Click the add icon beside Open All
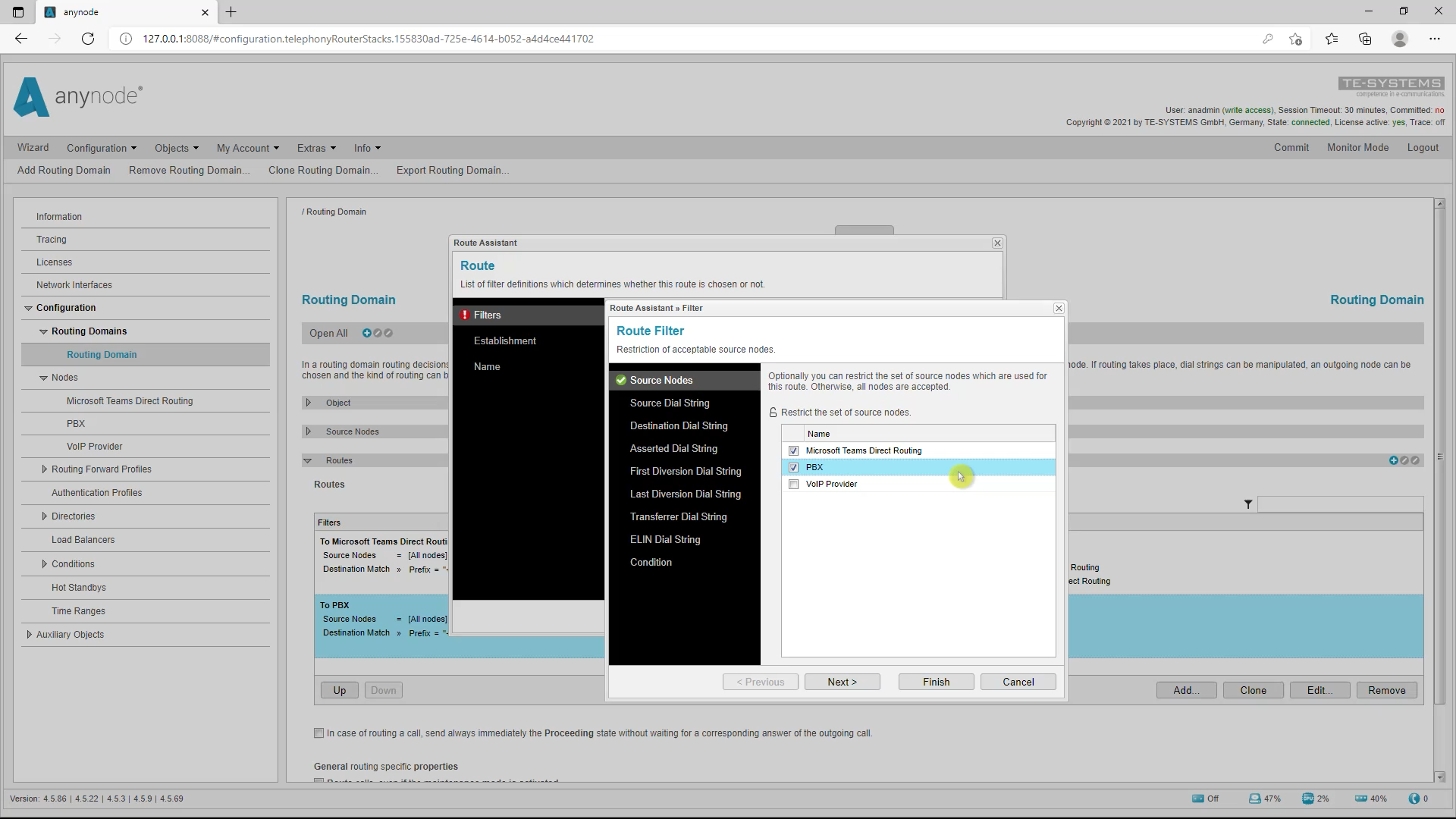The width and height of the screenshot is (1456, 819). click(x=367, y=333)
